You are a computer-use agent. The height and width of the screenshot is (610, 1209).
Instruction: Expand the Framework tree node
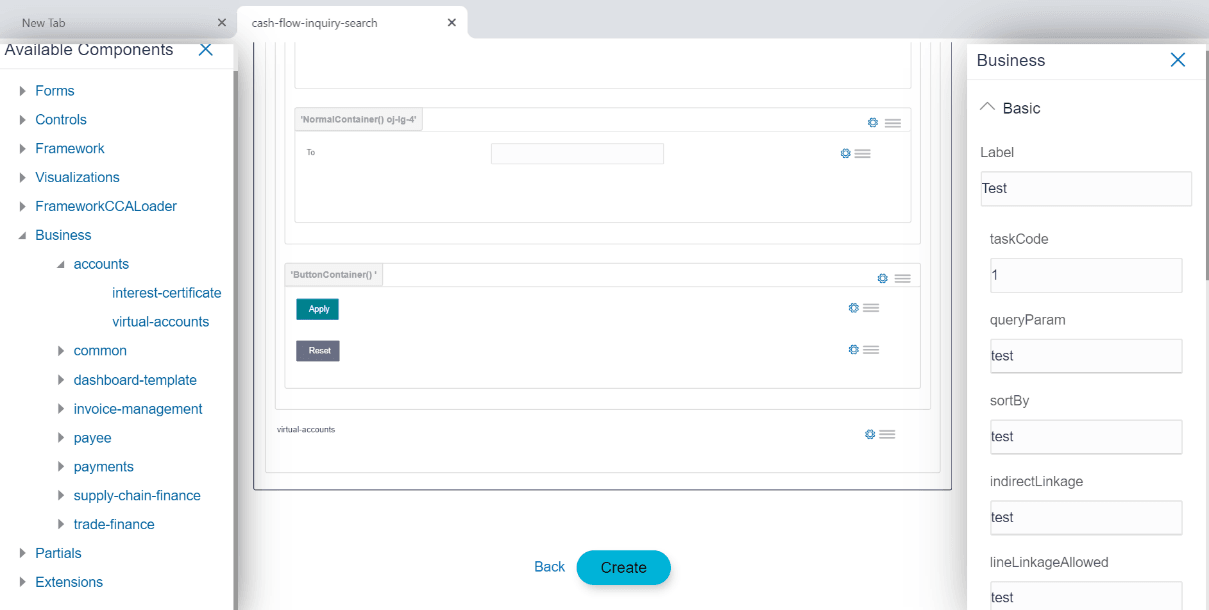coord(23,149)
